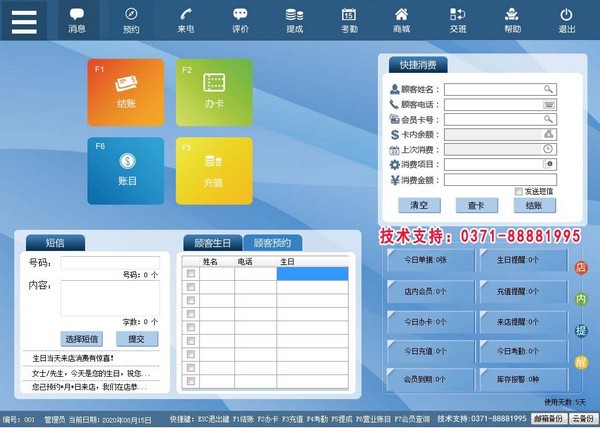Image resolution: width=600 pixels, height=428 pixels.
Task: Open the 考勤 attendance calendar icon
Action: tap(348, 19)
